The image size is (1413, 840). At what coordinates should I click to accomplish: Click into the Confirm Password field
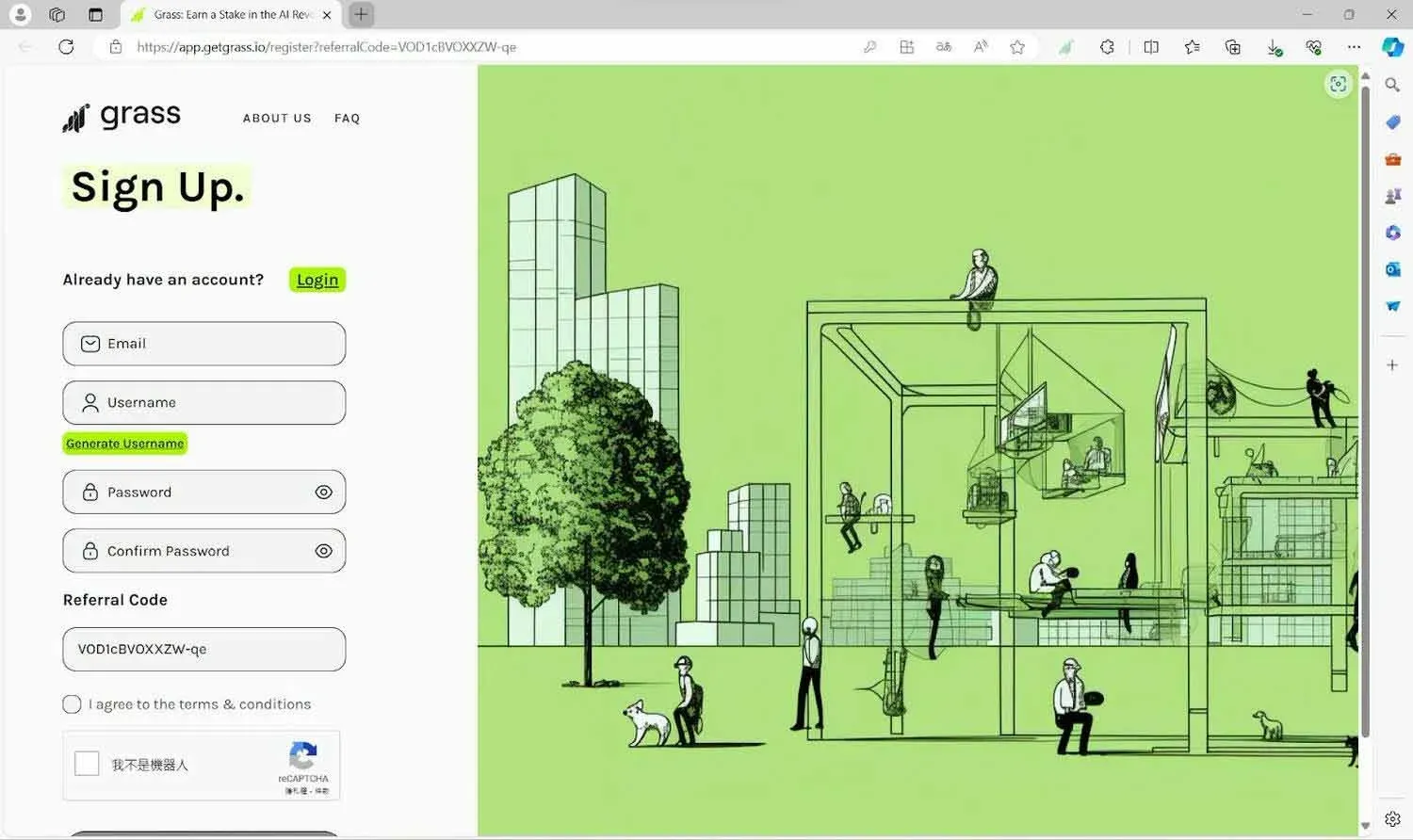pos(204,551)
